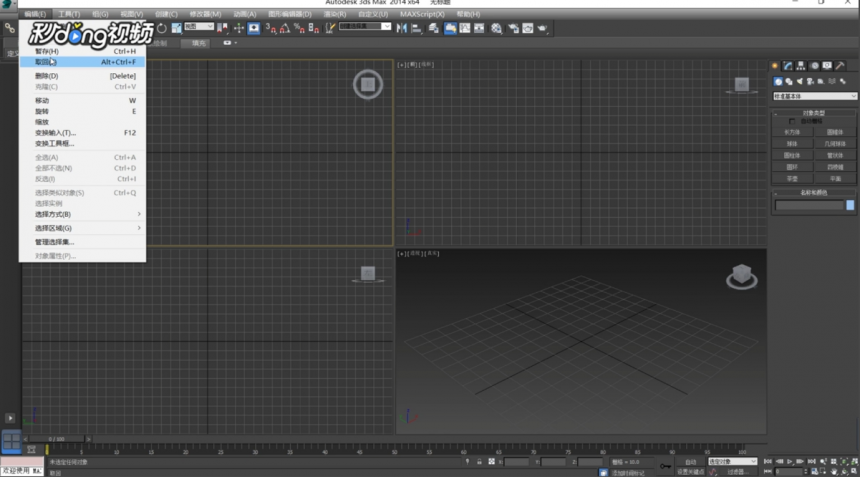
Task: Click the time slider 0 / 100 handle
Action: [56, 439]
